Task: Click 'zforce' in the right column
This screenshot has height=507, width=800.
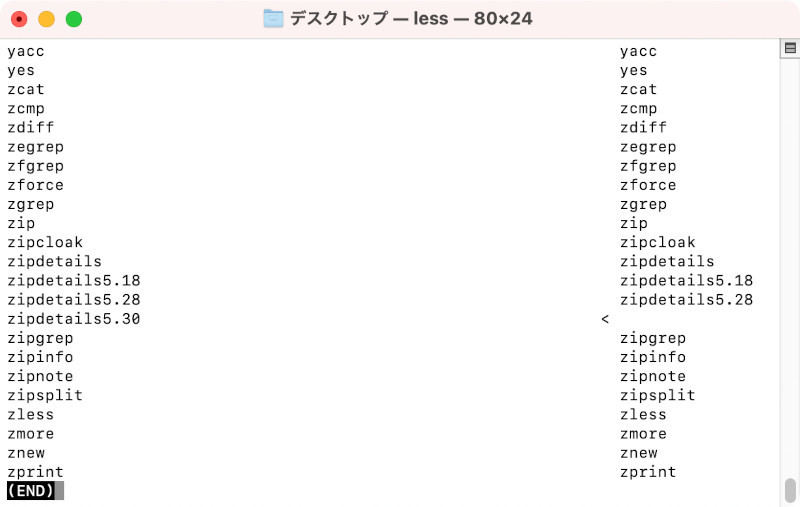Action: click(648, 185)
